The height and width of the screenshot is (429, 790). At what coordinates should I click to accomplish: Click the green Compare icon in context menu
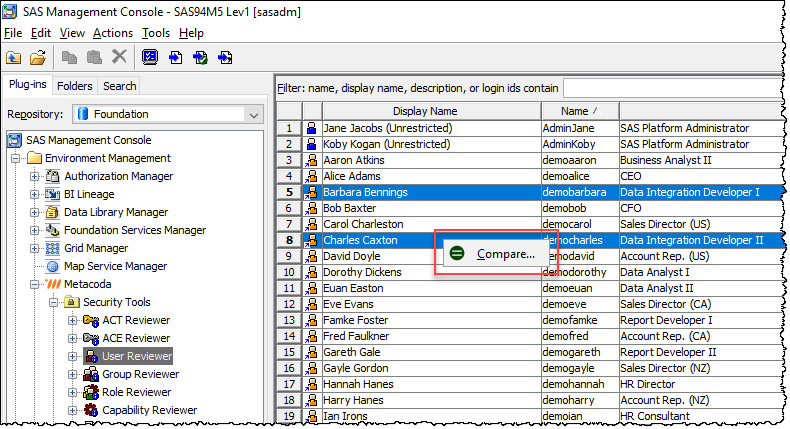coord(457,253)
